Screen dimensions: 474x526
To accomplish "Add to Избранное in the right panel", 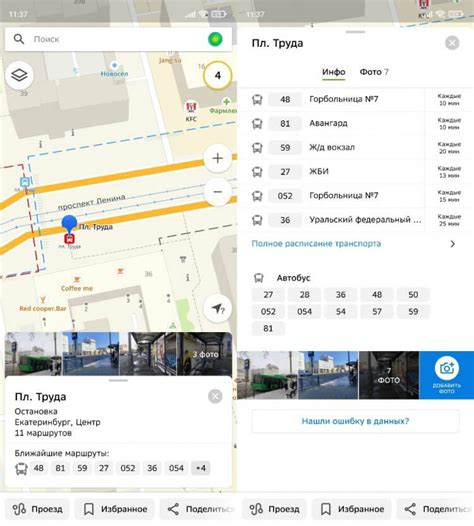I will coord(352,509).
